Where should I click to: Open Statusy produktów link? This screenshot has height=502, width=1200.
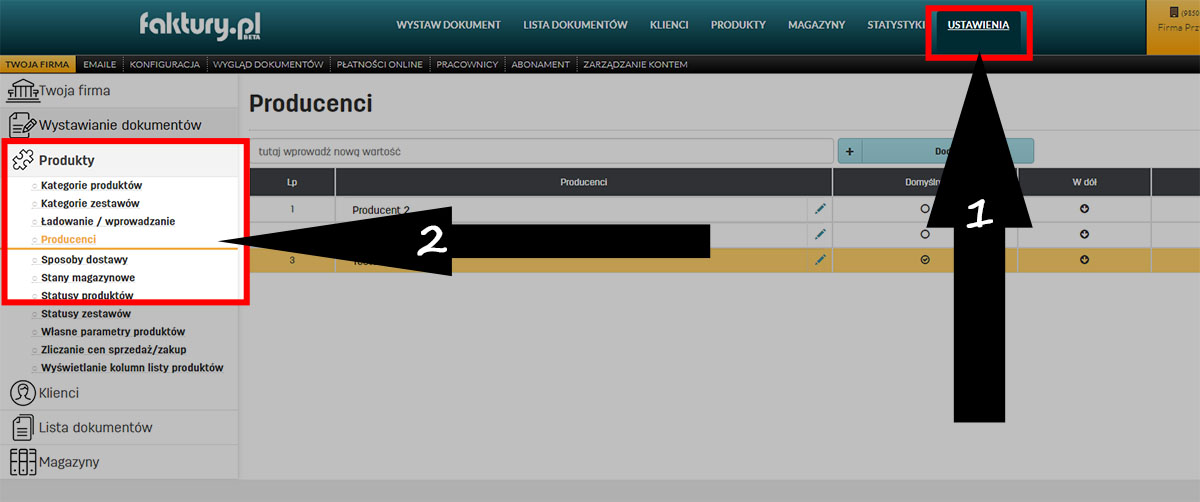point(87,295)
